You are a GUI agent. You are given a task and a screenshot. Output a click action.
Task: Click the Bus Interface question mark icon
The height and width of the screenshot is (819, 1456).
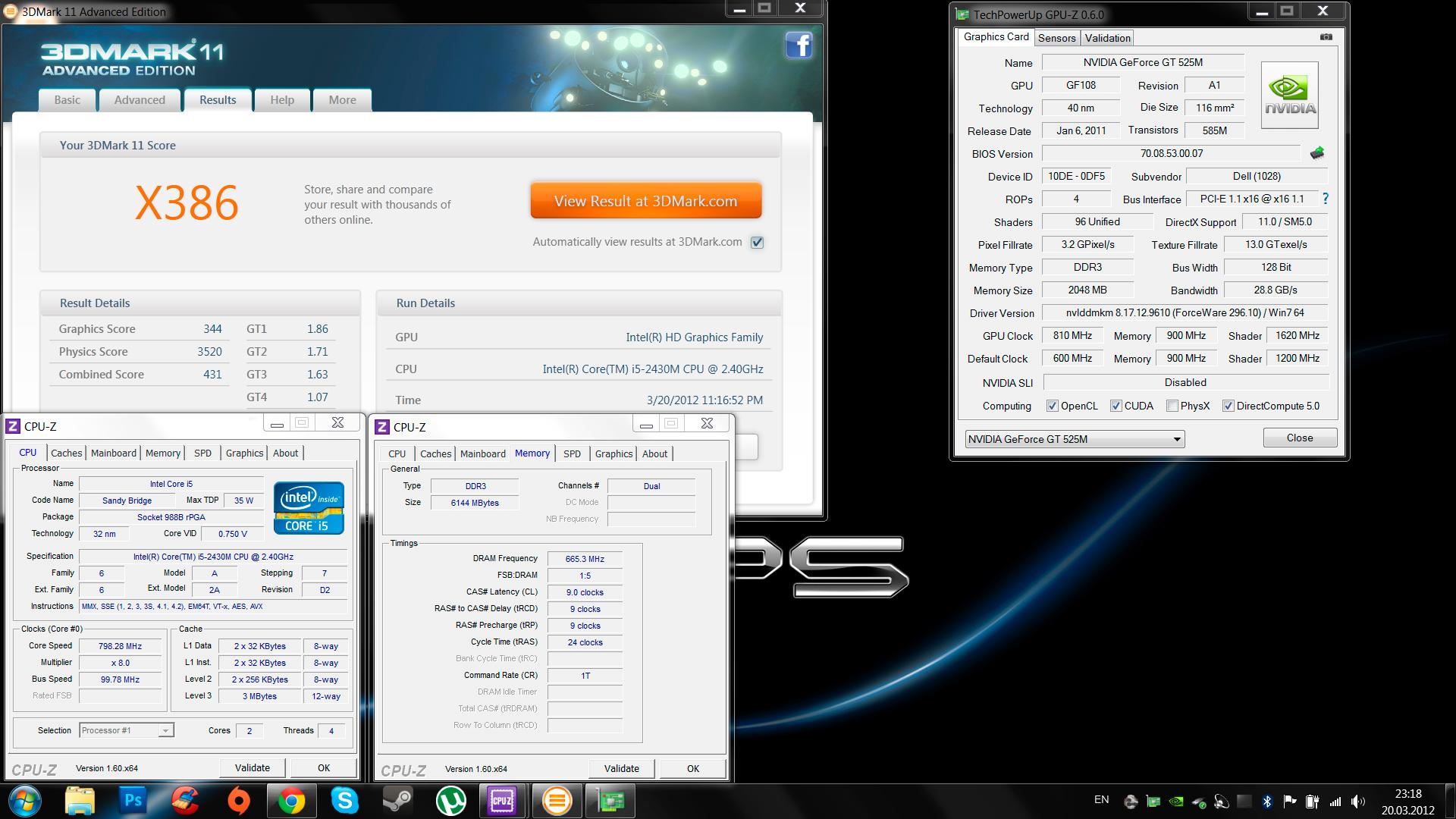(1325, 199)
